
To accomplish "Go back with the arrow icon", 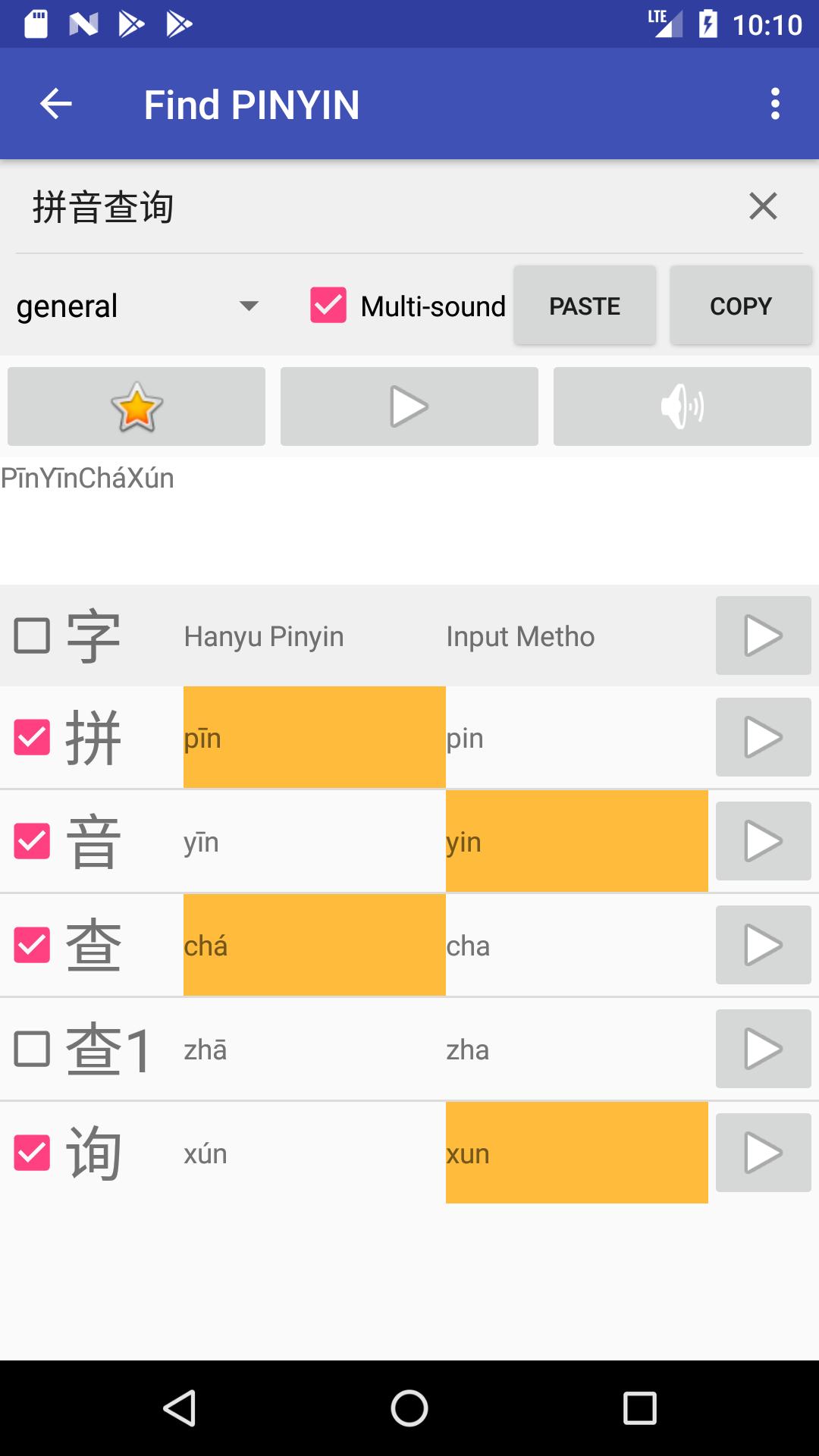I will tap(56, 104).
